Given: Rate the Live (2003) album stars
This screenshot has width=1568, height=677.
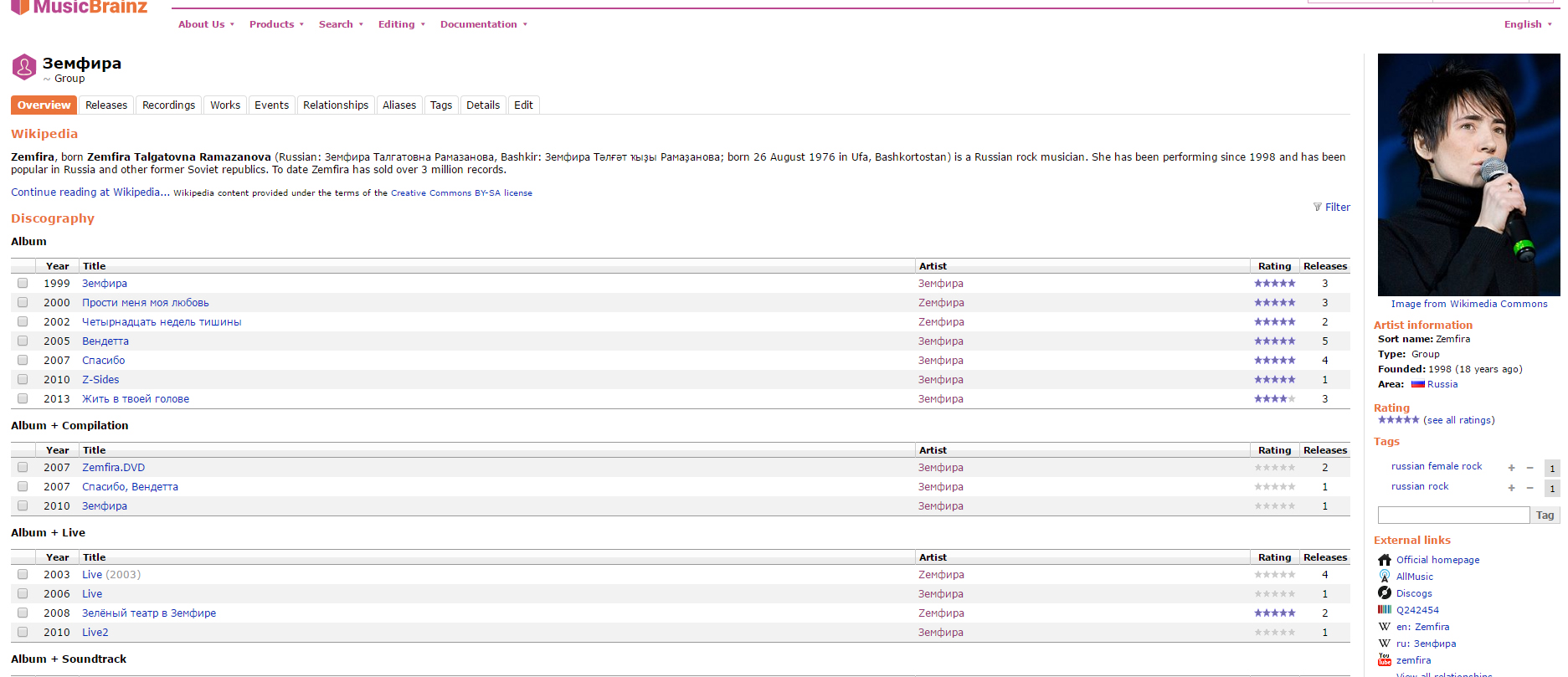Looking at the screenshot, I should tap(1274, 575).
